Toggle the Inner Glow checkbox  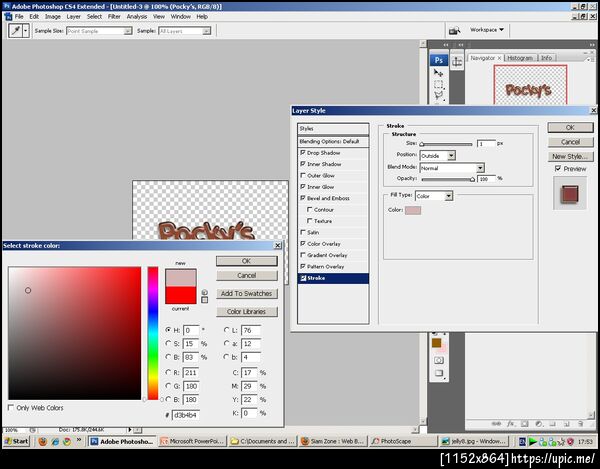coord(303,187)
